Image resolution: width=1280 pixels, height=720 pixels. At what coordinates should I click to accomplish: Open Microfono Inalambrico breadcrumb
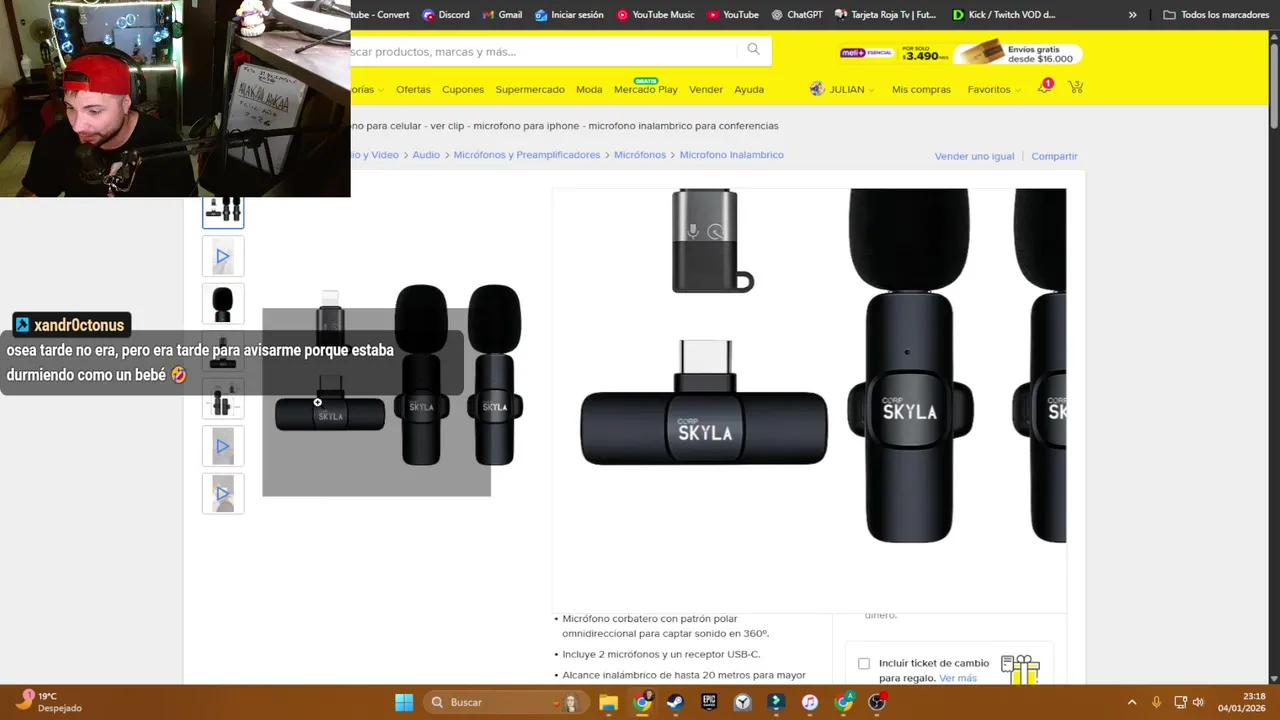(x=732, y=155)
